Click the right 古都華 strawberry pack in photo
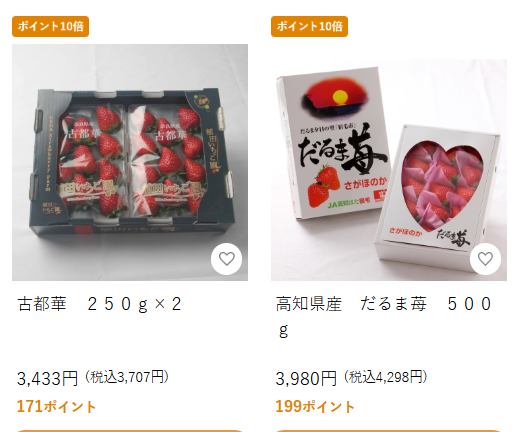This screenshot has width=521, height=432. pyautogui.click(x=167, y=160)
